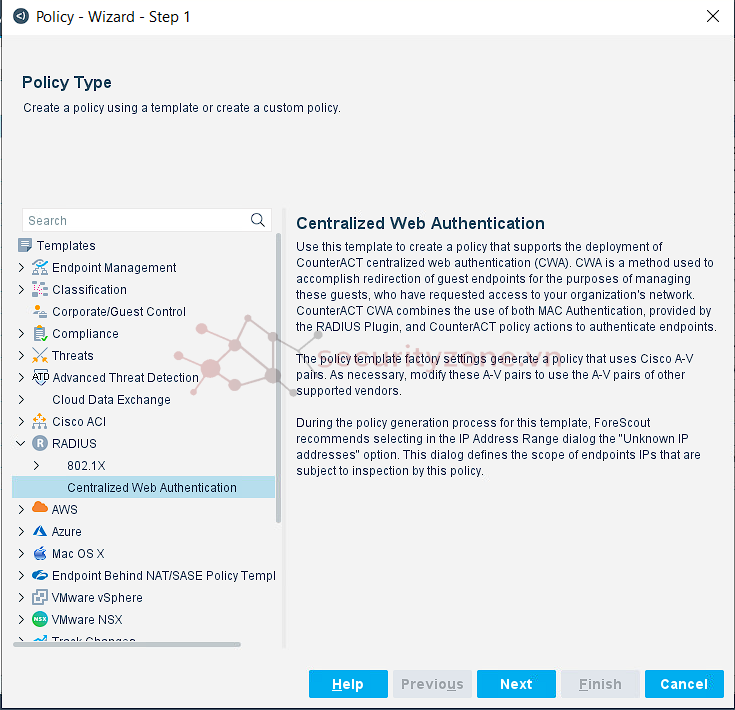Select Corporate/Guest Control template

119,311
